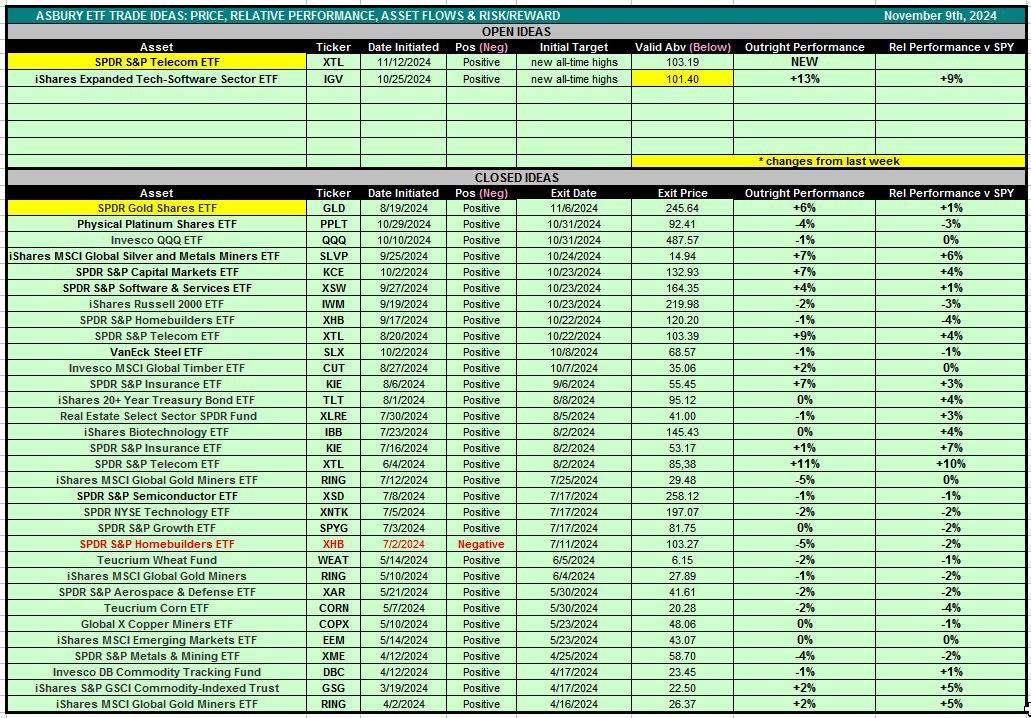Click the 487.57 exit price cell
The image size is (1031, 718).
[682, 240]
